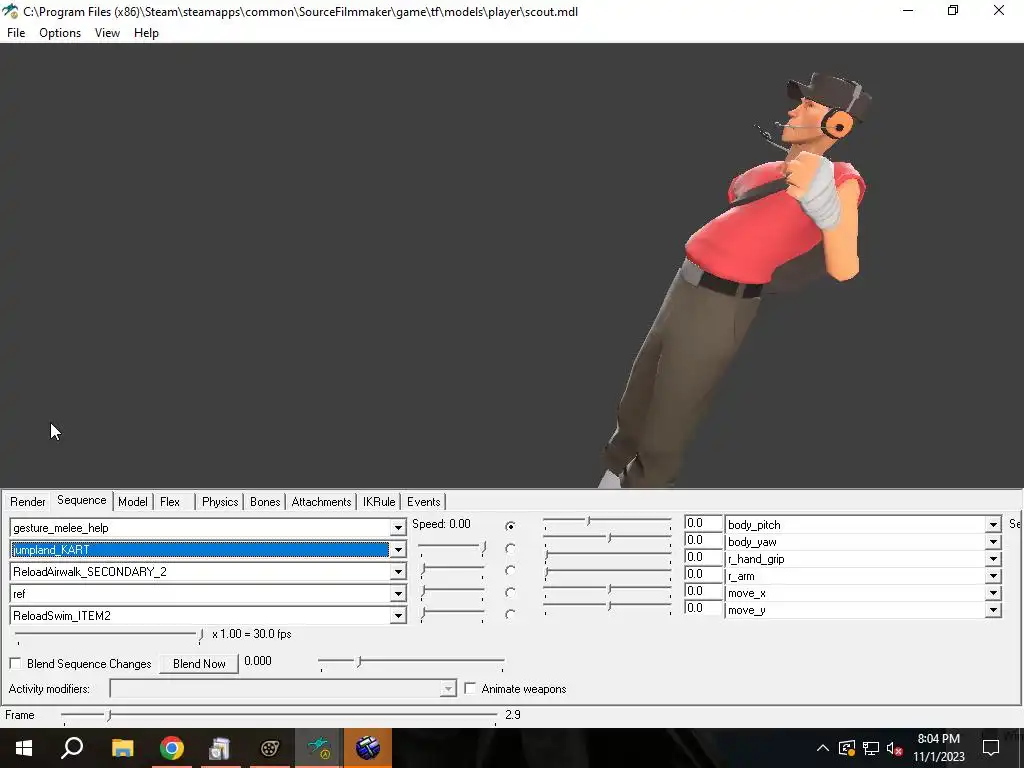This screenshot has width=1024, height=768.
Task: Click the body_pitch value field
Action: (703, 523)
